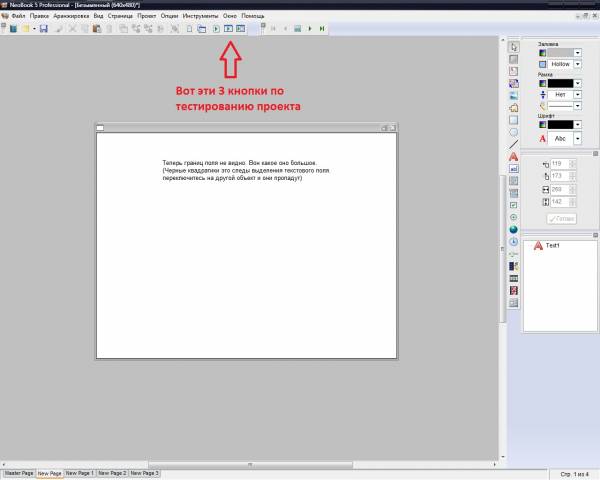Viewport: 600px width, 480px height.
Task: Click the green next page navigation arrow
Action: (309, 29)
